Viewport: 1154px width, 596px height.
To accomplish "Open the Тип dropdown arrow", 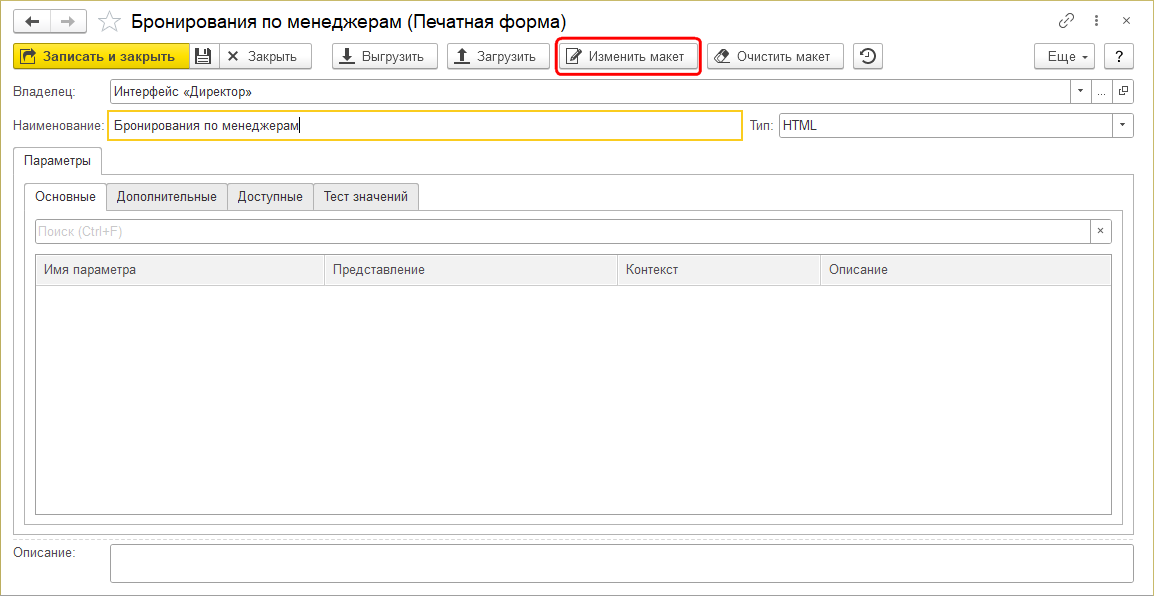I will 1122,126.
